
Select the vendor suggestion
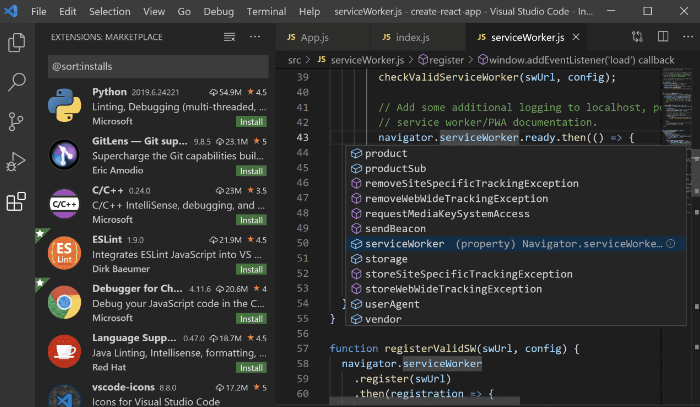516,319
